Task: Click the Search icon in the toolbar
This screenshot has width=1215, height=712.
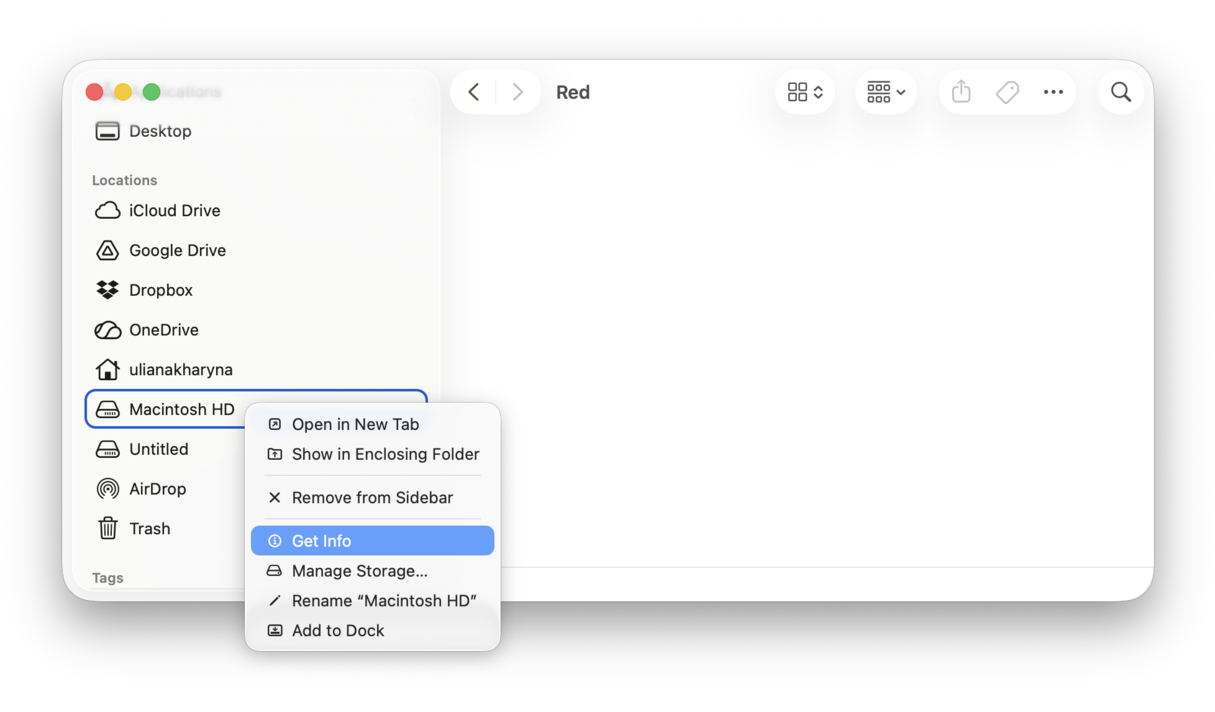Action: 1120,91
